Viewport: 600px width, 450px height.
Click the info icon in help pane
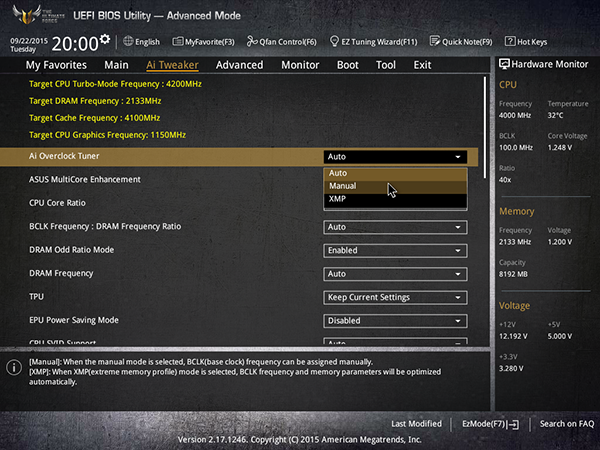pyautogui.click(x=14, y=367)
